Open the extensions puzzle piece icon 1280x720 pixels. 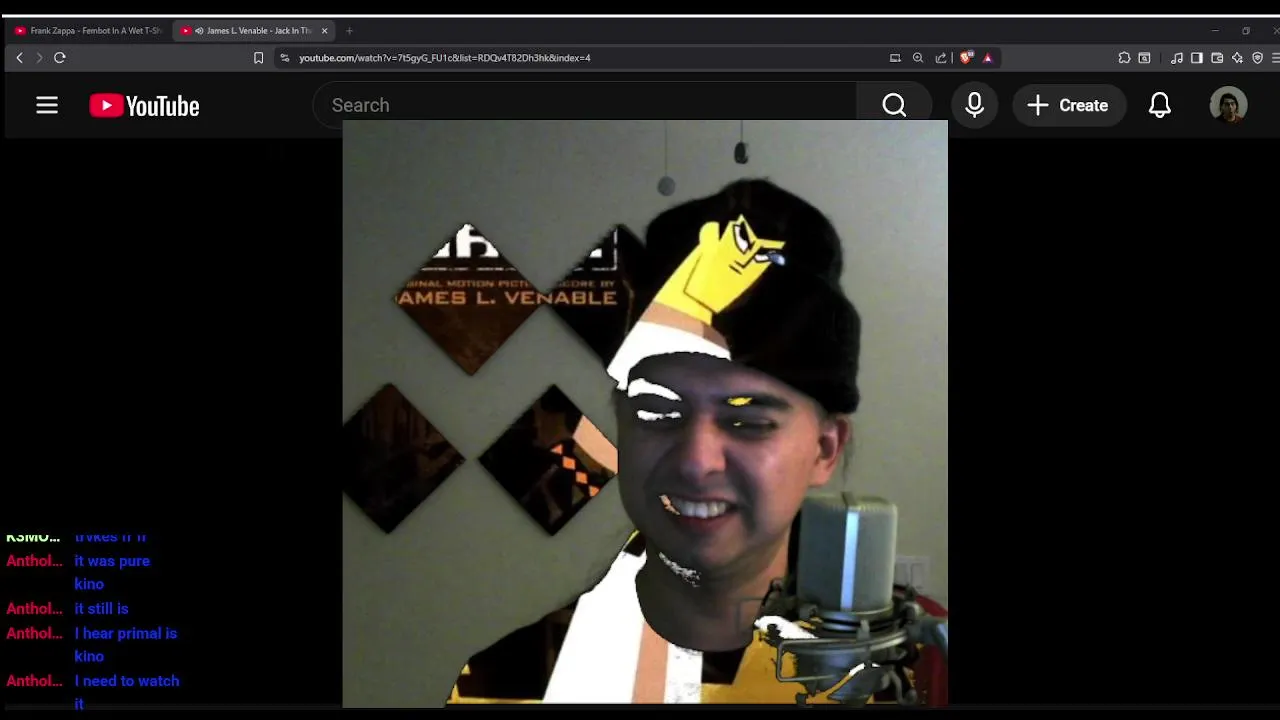click(1124, 58)
